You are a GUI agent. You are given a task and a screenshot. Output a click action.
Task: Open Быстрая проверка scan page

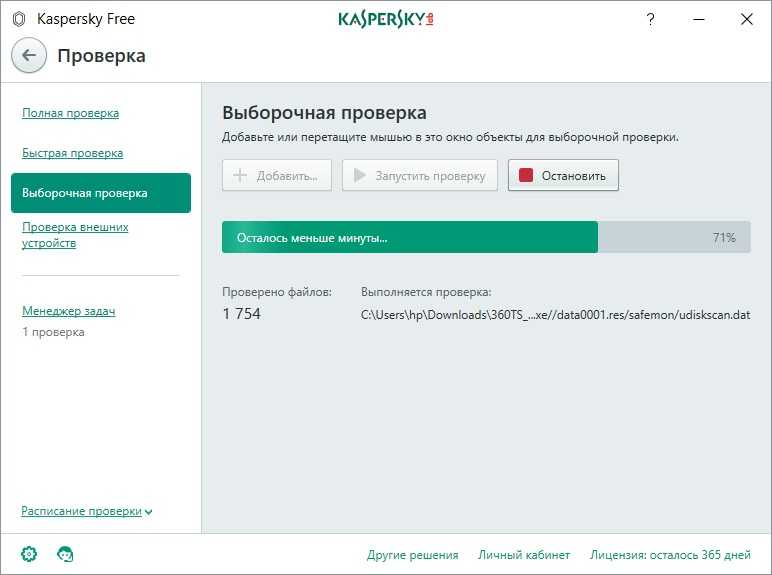point(72,153)
